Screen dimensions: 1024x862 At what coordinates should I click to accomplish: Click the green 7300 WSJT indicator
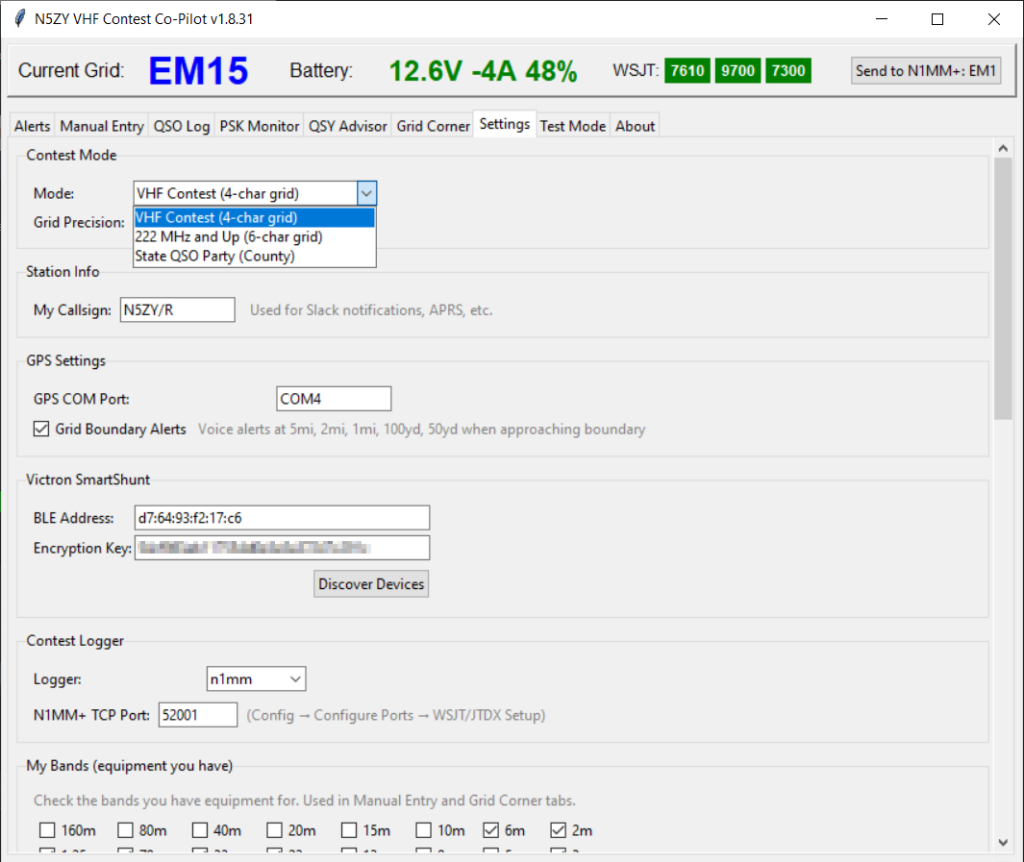click(787, 71)
